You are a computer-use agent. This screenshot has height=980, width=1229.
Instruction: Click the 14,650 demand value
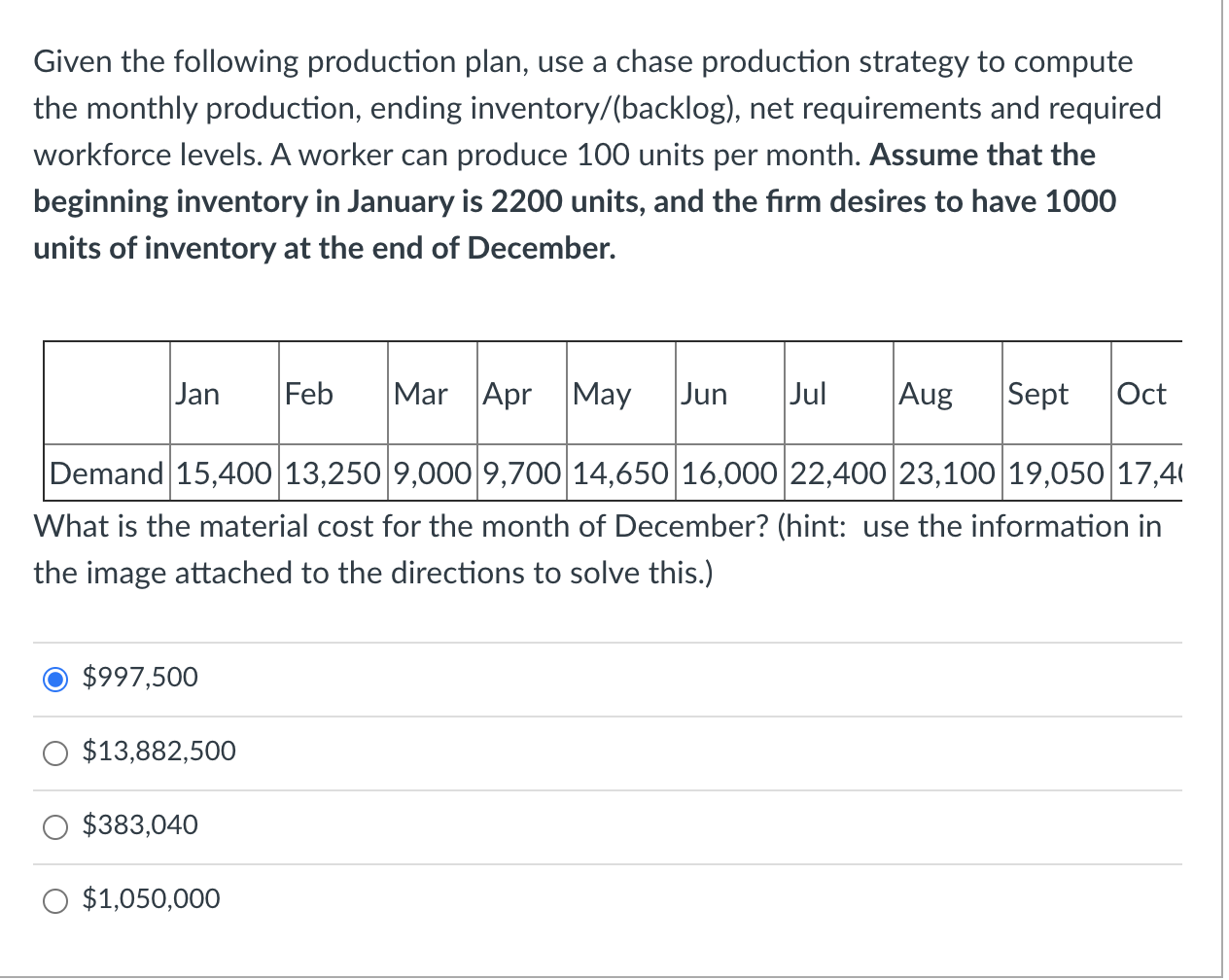pos(620,473)
